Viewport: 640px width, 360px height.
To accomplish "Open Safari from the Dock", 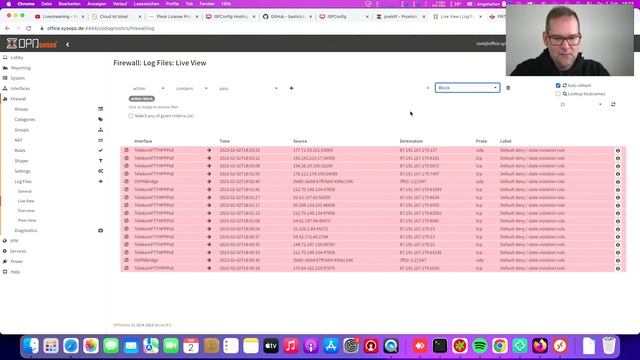I will pyautogui.click(x=71, y=346).
